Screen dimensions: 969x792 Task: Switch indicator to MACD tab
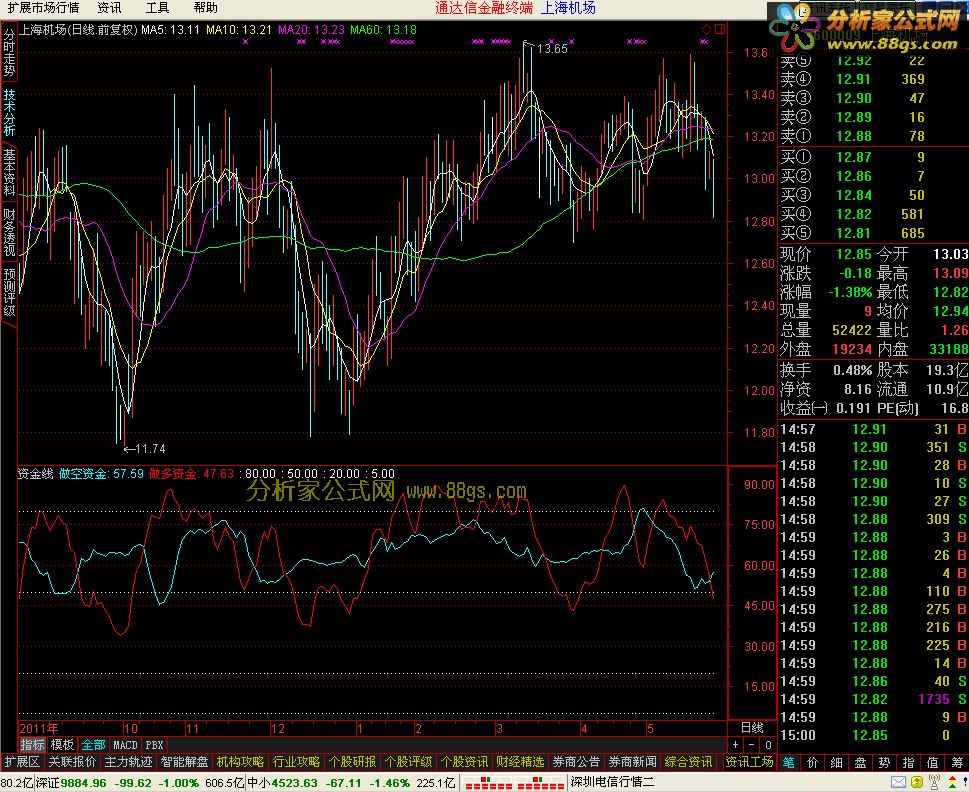tap(125, 745)
